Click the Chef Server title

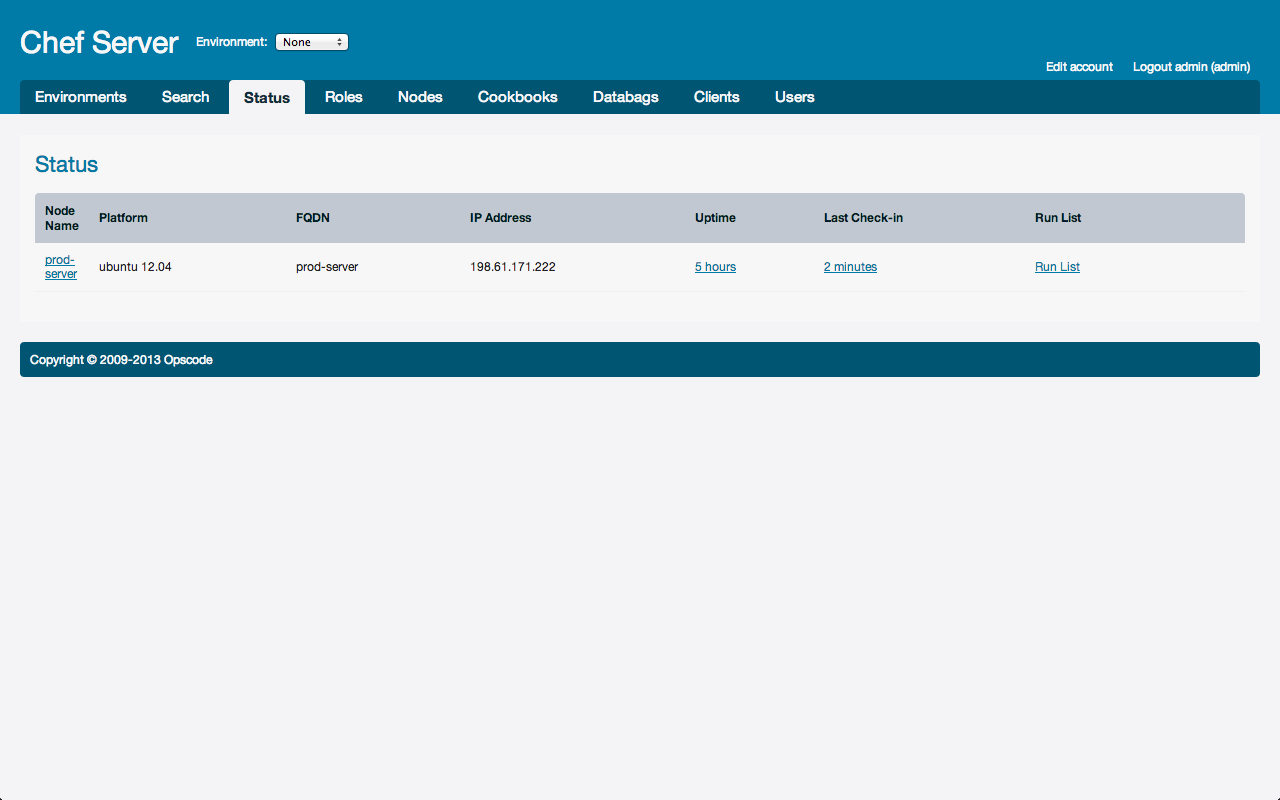pyautogui.click(x=99, y=42)
